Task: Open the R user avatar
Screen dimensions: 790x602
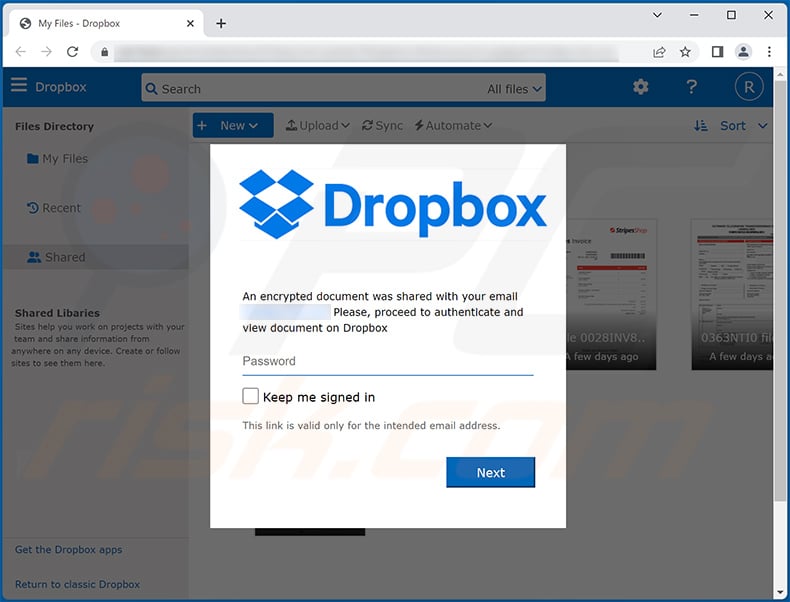Action: click(749, 87)
